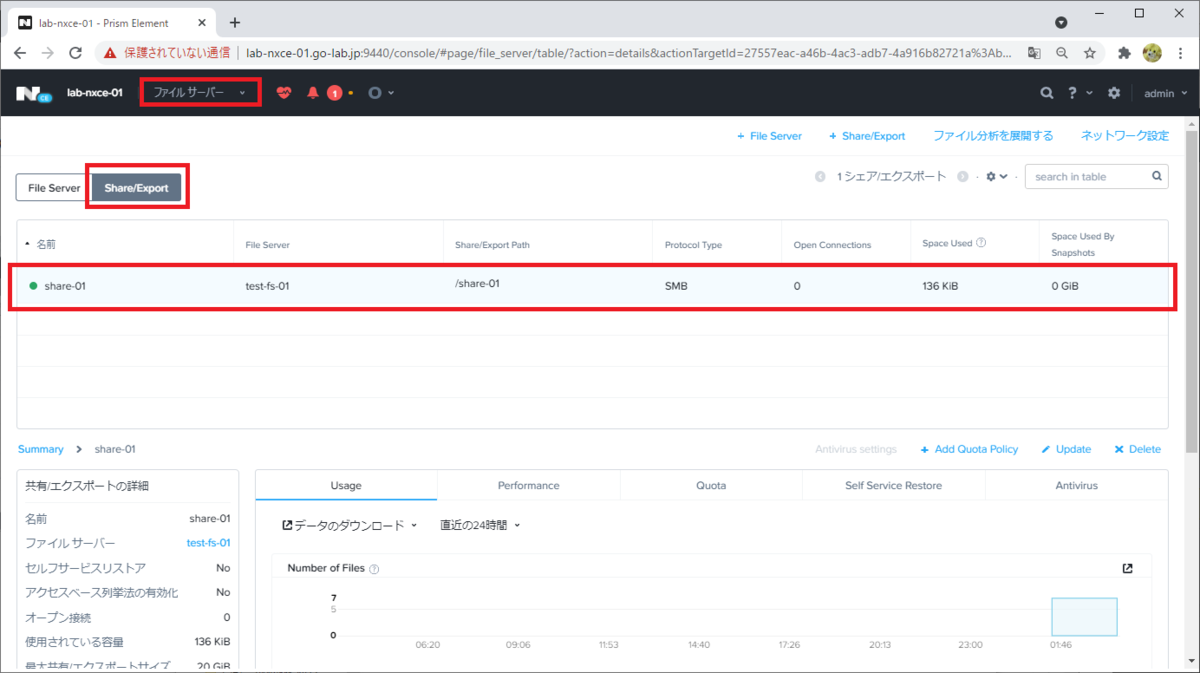Image resolution: width=1200 pixels, height=673 pixels.
Task: Open the Self Service Restore tab
Action: (894, 485)
